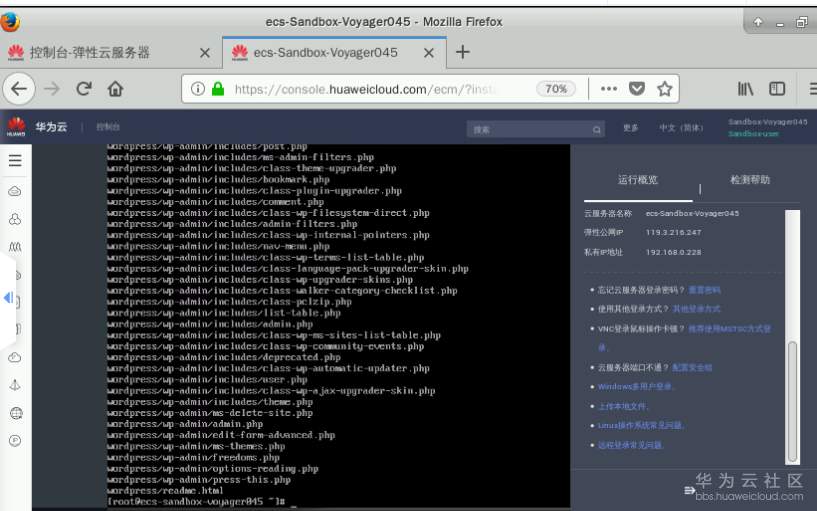Viewport: 817px width, 511px height.
Task: Open a new tab with the plus button
Action: coord(462,52)
